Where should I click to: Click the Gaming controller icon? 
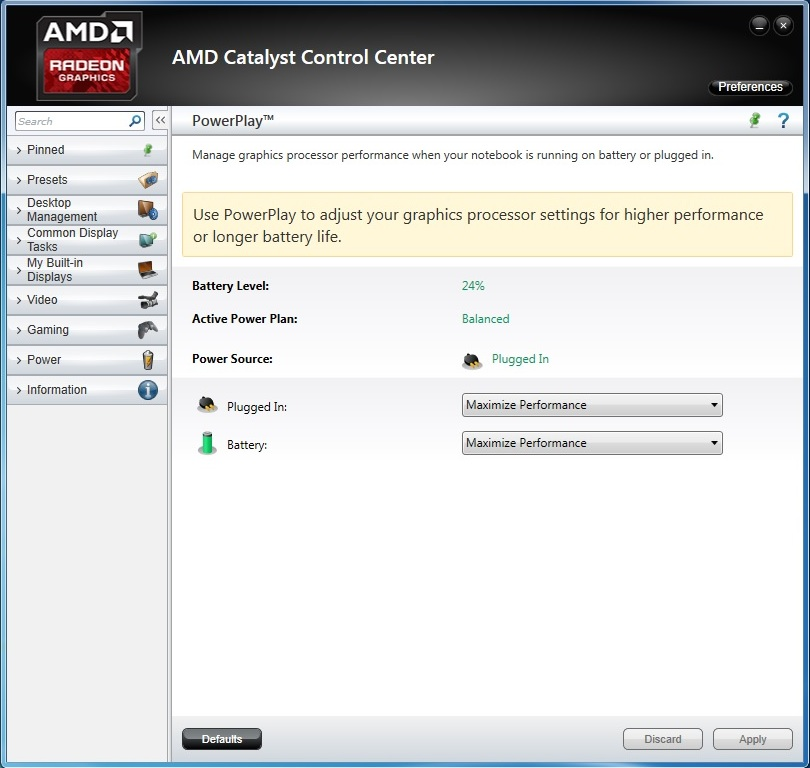pos(148,330)
